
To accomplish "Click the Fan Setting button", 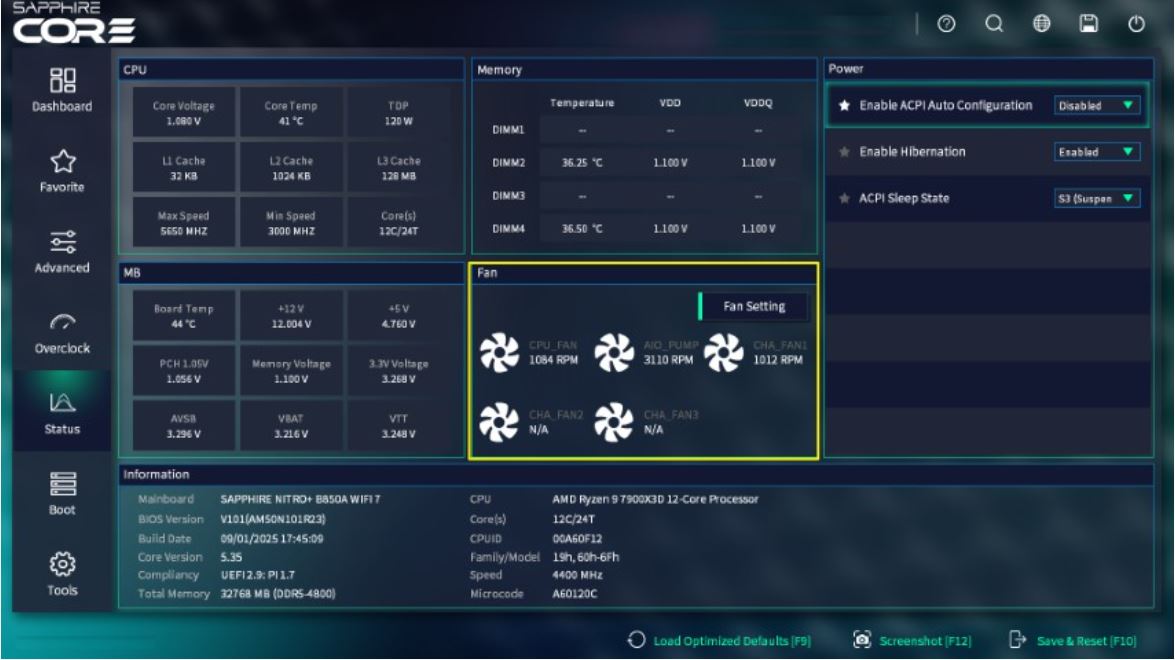I will 753,307.
